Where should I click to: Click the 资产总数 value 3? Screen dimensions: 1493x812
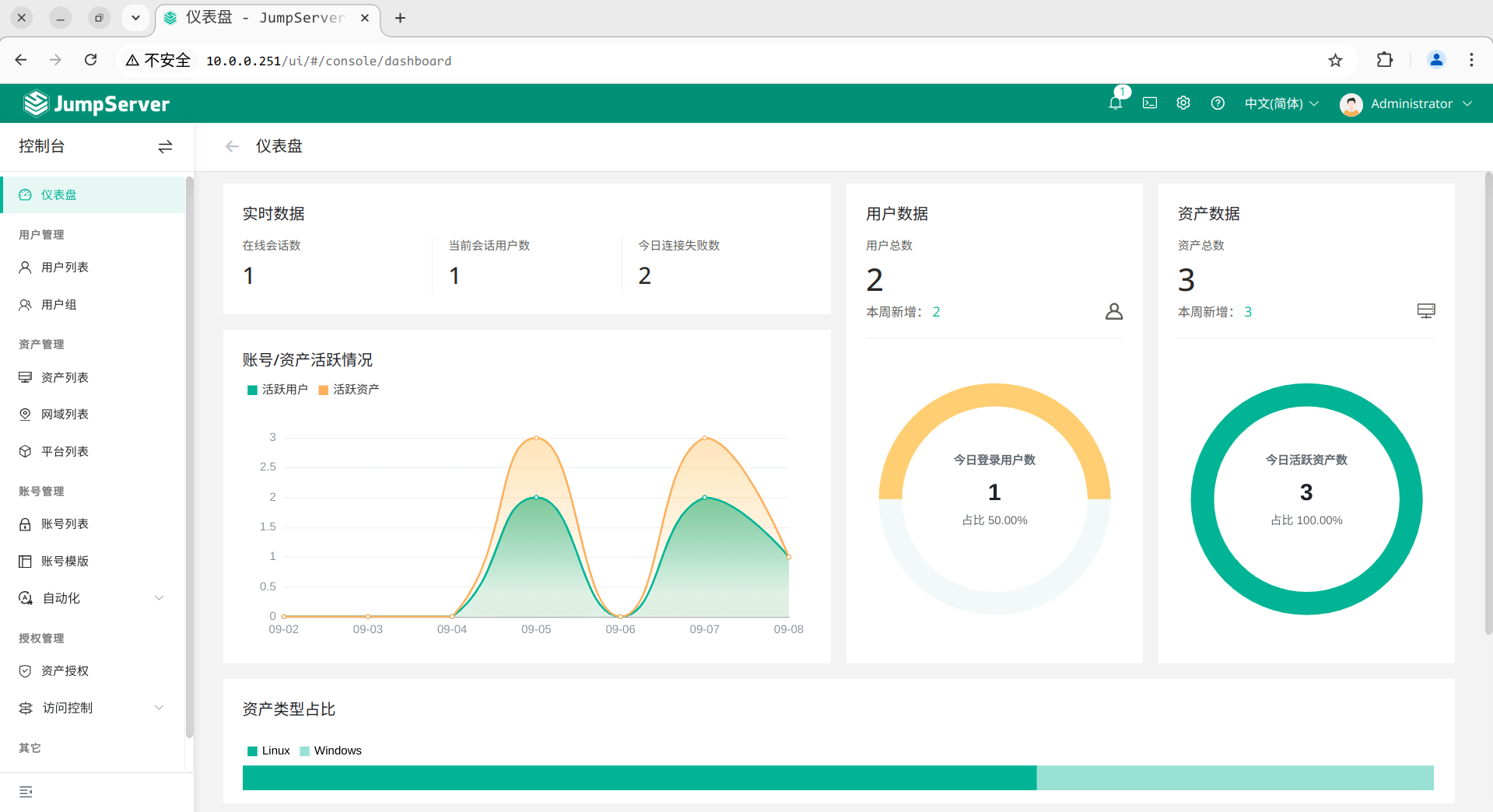tap(1186, 280)
